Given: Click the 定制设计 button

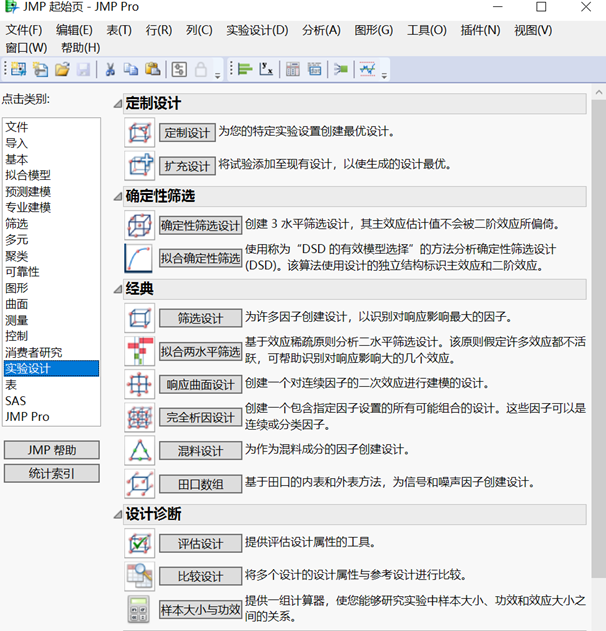Looking at the screenshot, I should 187,132.
